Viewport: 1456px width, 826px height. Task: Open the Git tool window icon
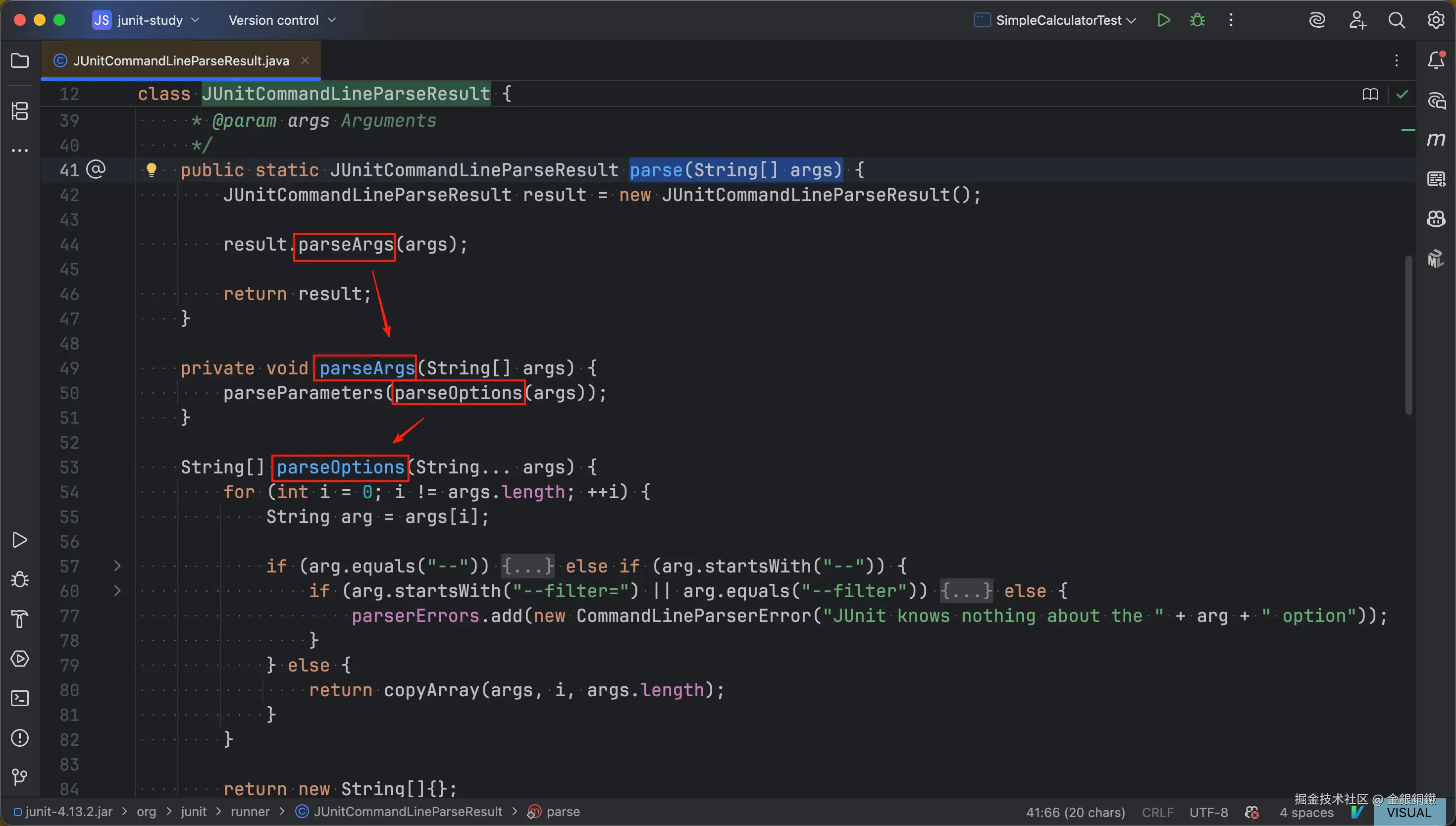click(x=20, y=776)
